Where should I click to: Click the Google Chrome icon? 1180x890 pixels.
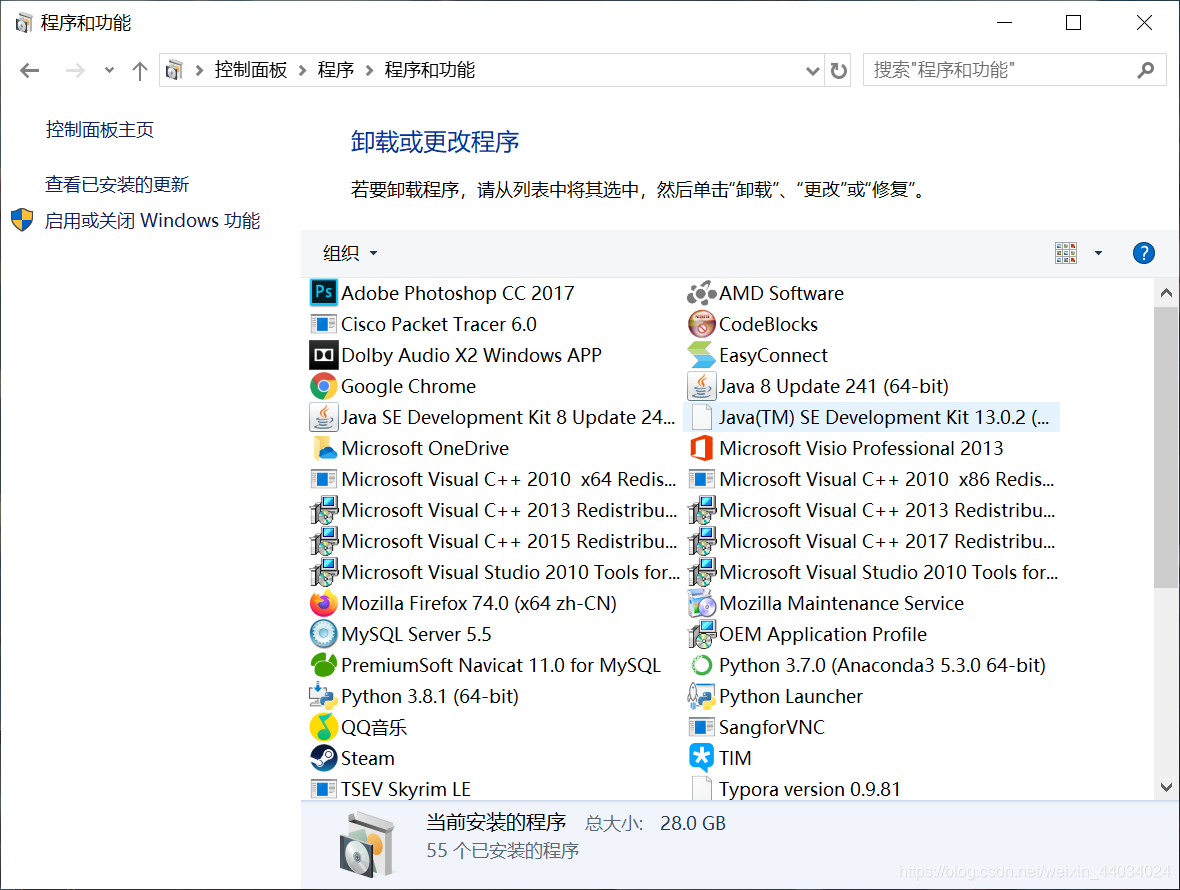click(324, 386)
